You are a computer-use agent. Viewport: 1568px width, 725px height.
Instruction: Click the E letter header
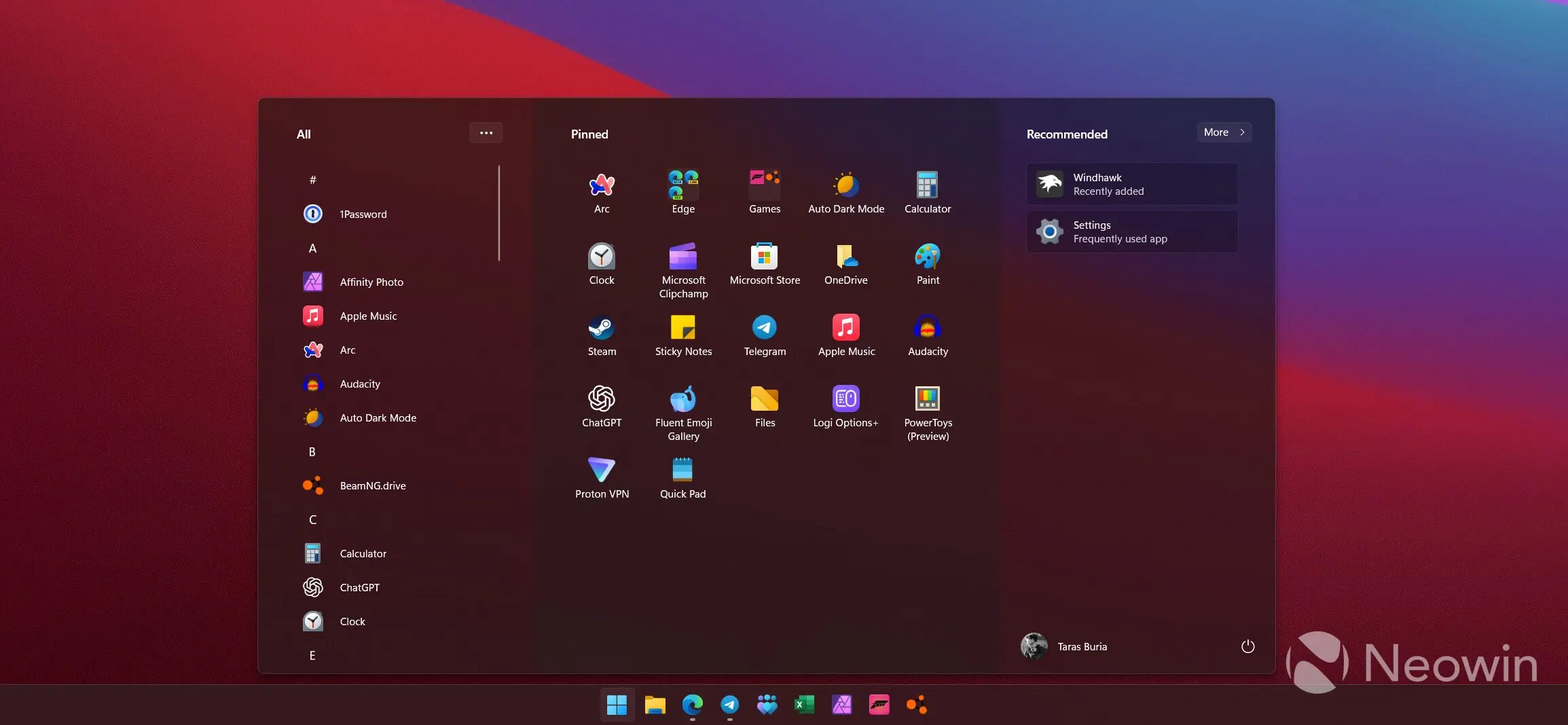(312, 655)
